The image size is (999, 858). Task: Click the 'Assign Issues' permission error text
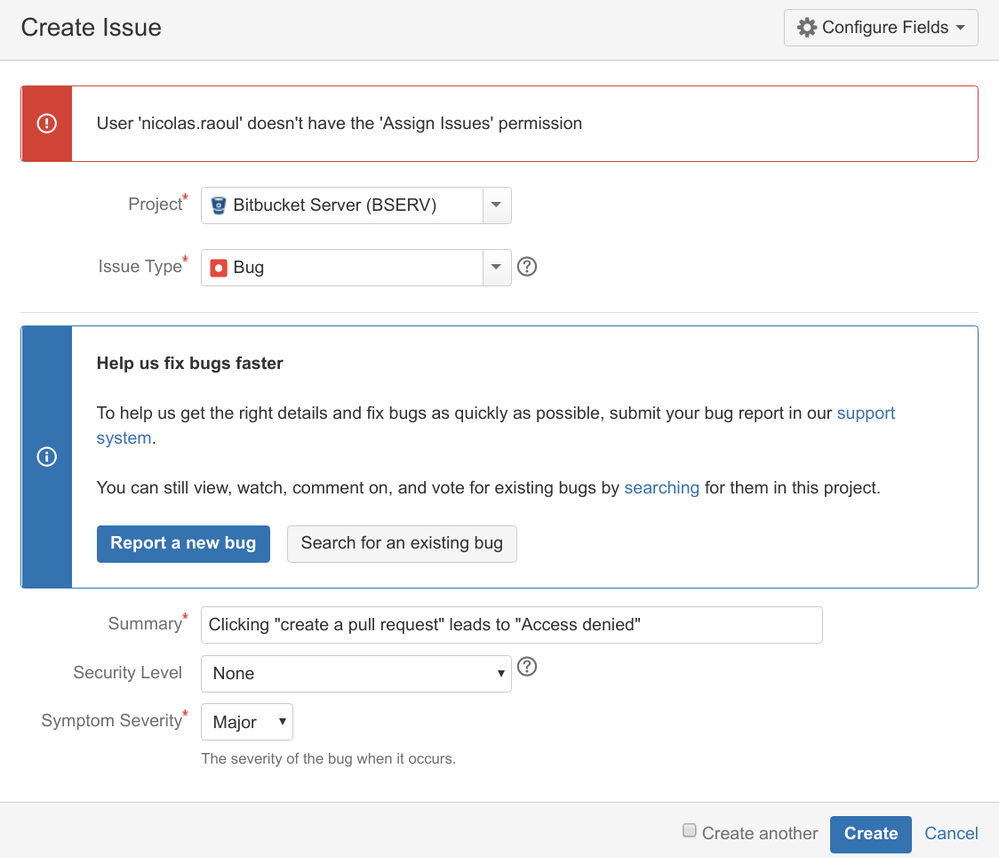point(340,123)
